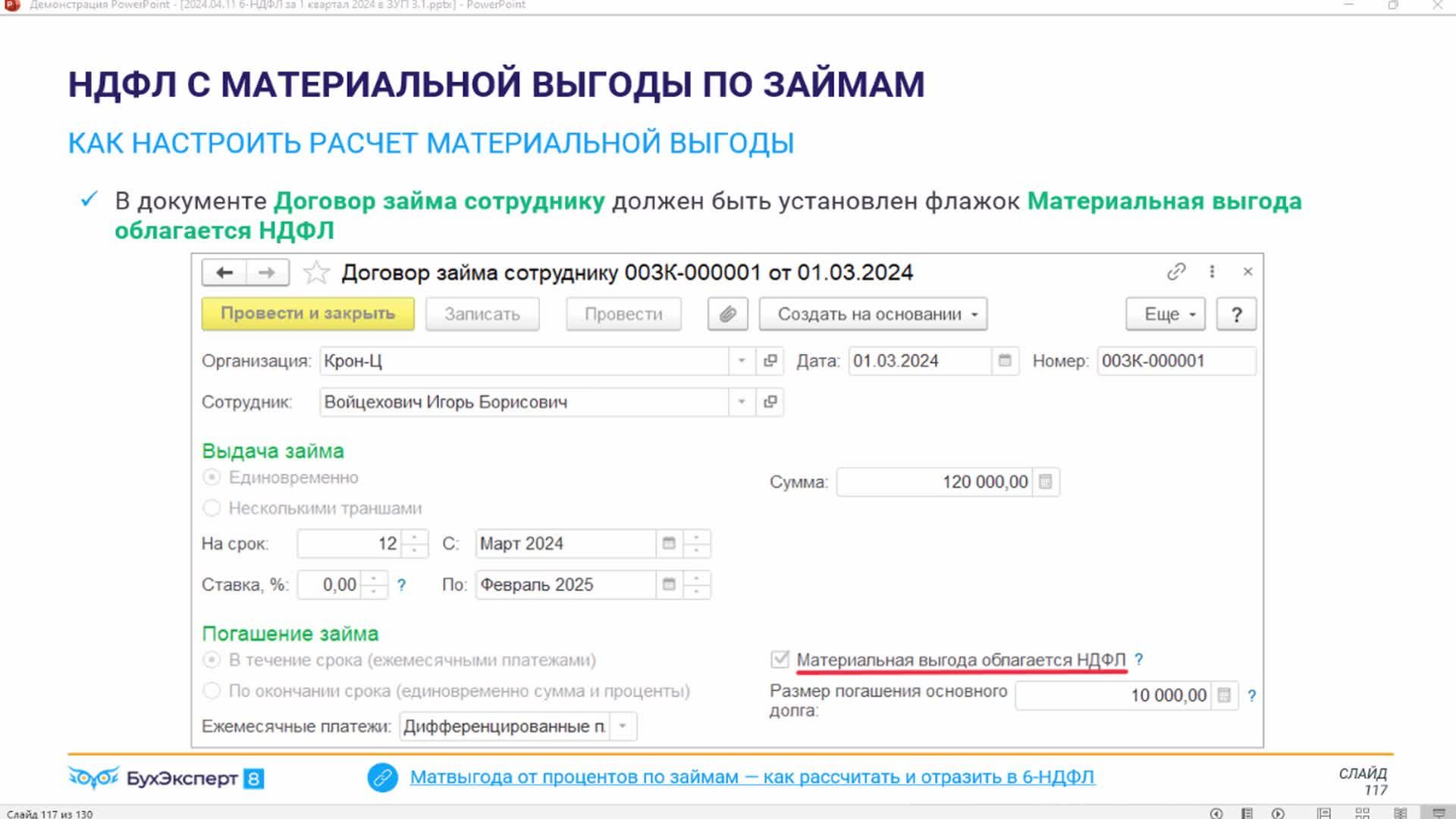Add document to favorites with star icon
This screenshot has height=819, width=1456.
pyautogui.click(x=316, y=273)
